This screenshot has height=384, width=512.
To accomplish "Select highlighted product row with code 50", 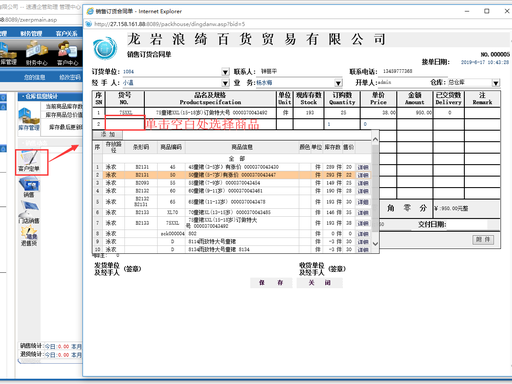I will [x=232, y=175].
